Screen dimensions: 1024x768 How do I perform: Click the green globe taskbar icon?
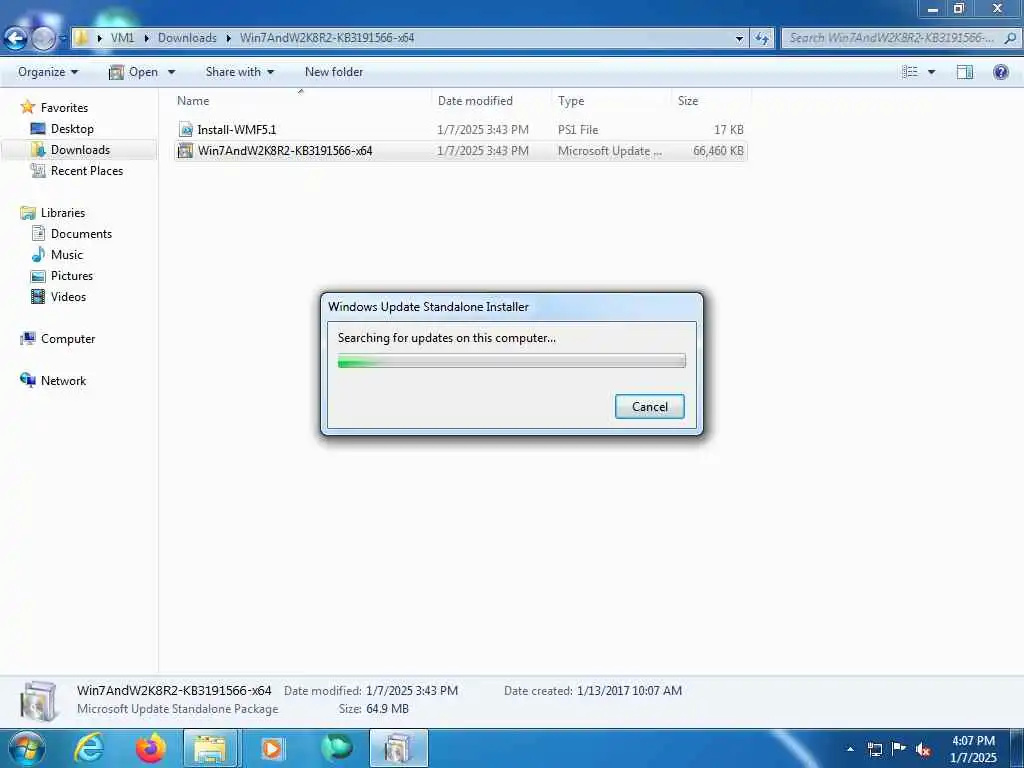coord(336,748)
